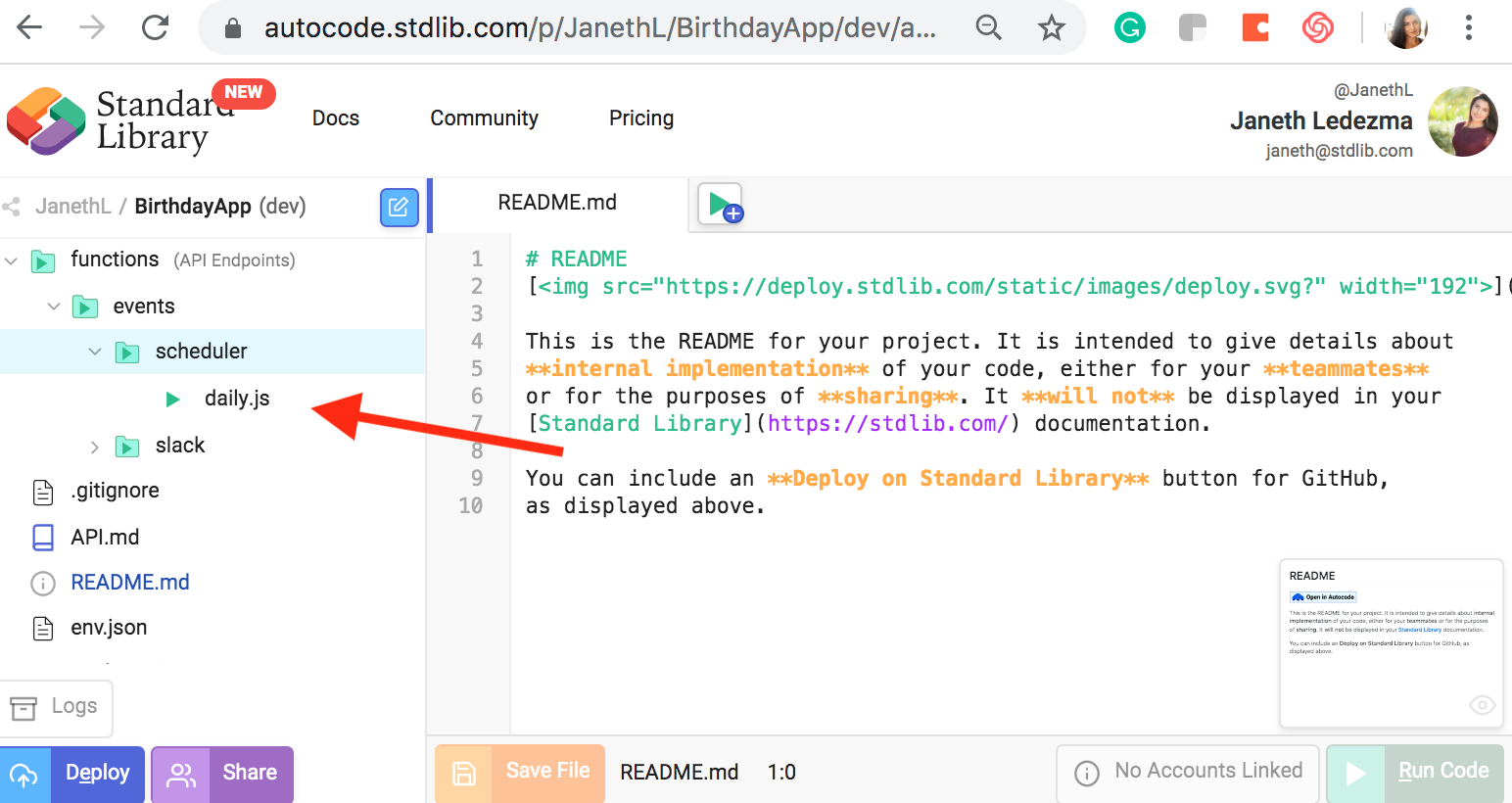1512x803 pixels.
Task: Click line 4 text in the editor
Action: pos(989,342)
